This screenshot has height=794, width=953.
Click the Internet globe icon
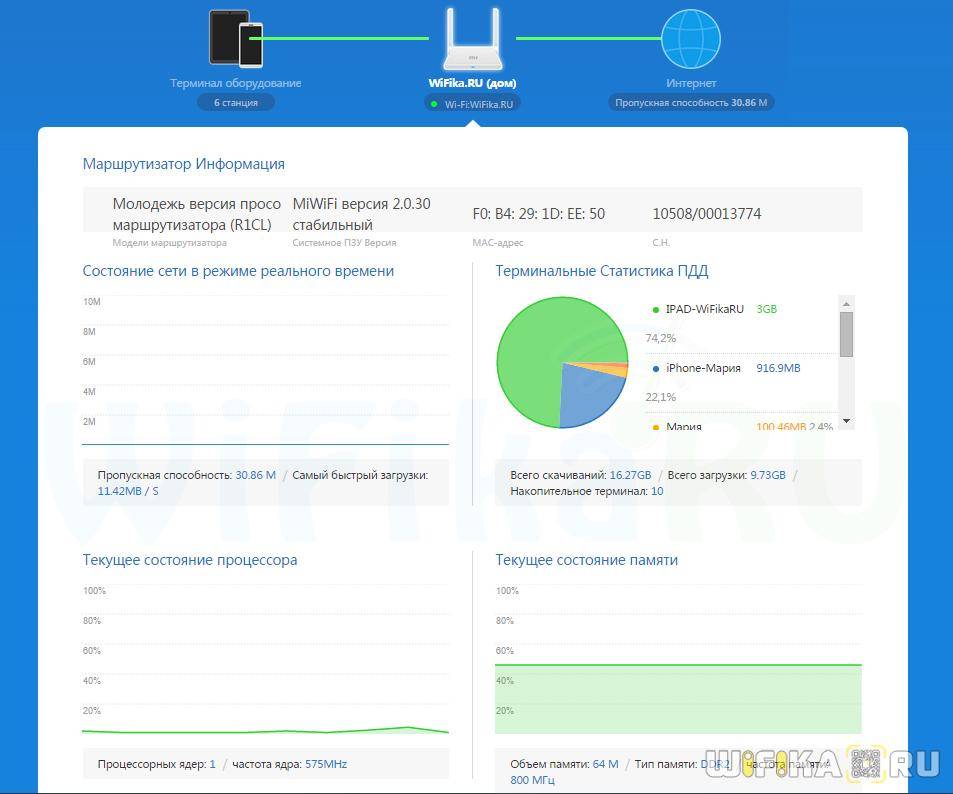(x=690, y=39)
